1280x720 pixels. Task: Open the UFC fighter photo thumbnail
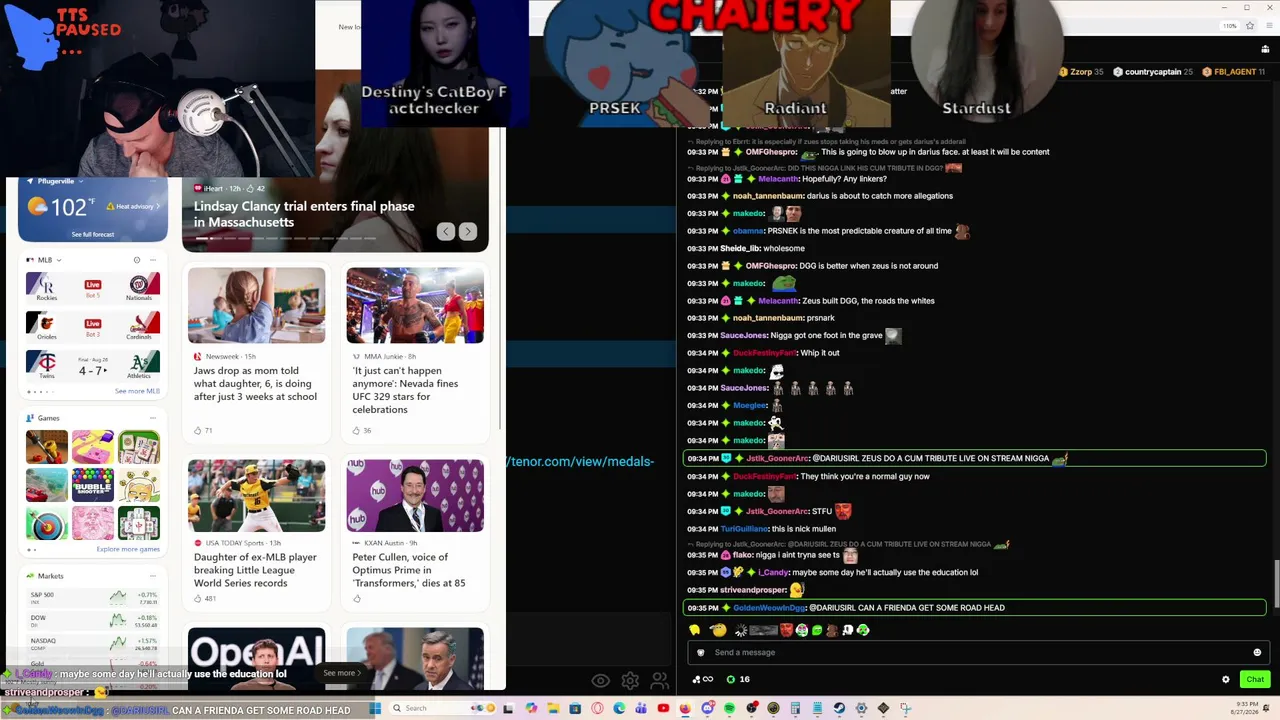pos(415,305)
